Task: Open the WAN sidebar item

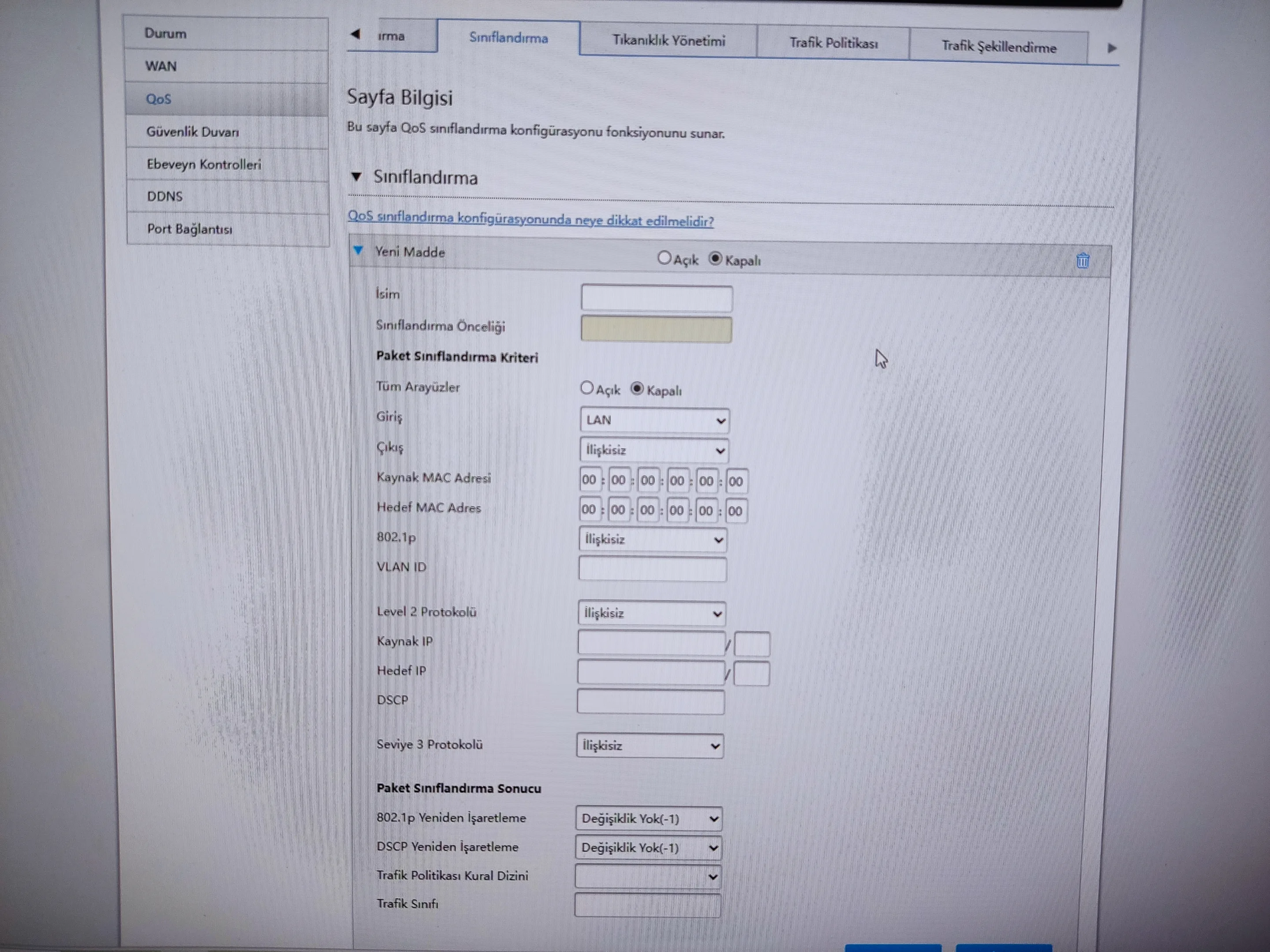Action: (227, 66)
